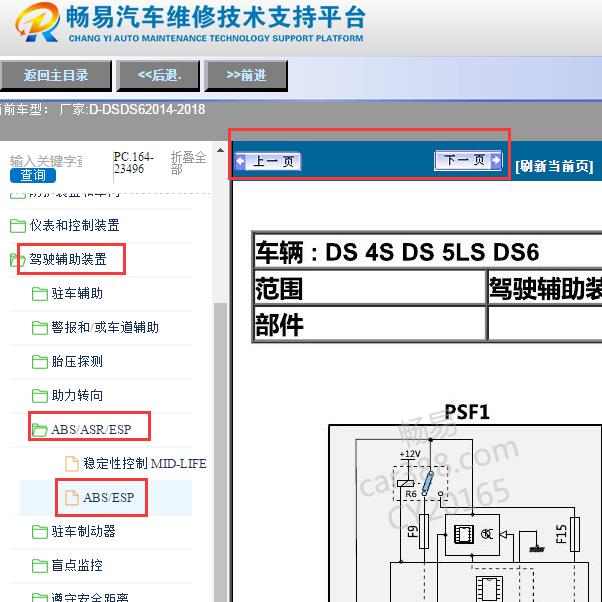Image resolution: width=602 pixels, height=602 pixels.
Task: Collapse ABS/ASR/ESP folder
Action: coord(91,429)
